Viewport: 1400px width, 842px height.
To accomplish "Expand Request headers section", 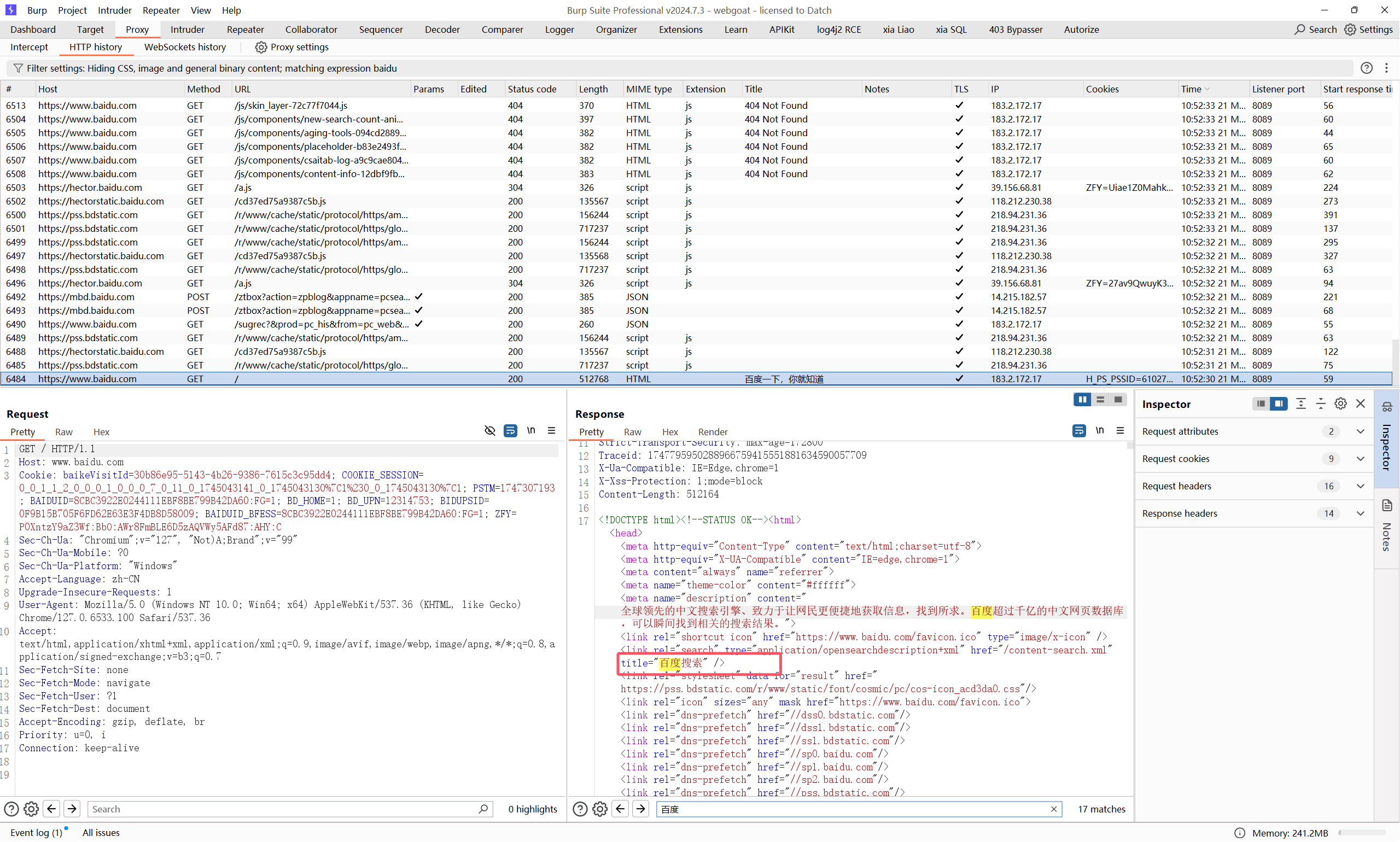I will point(1360,486).
